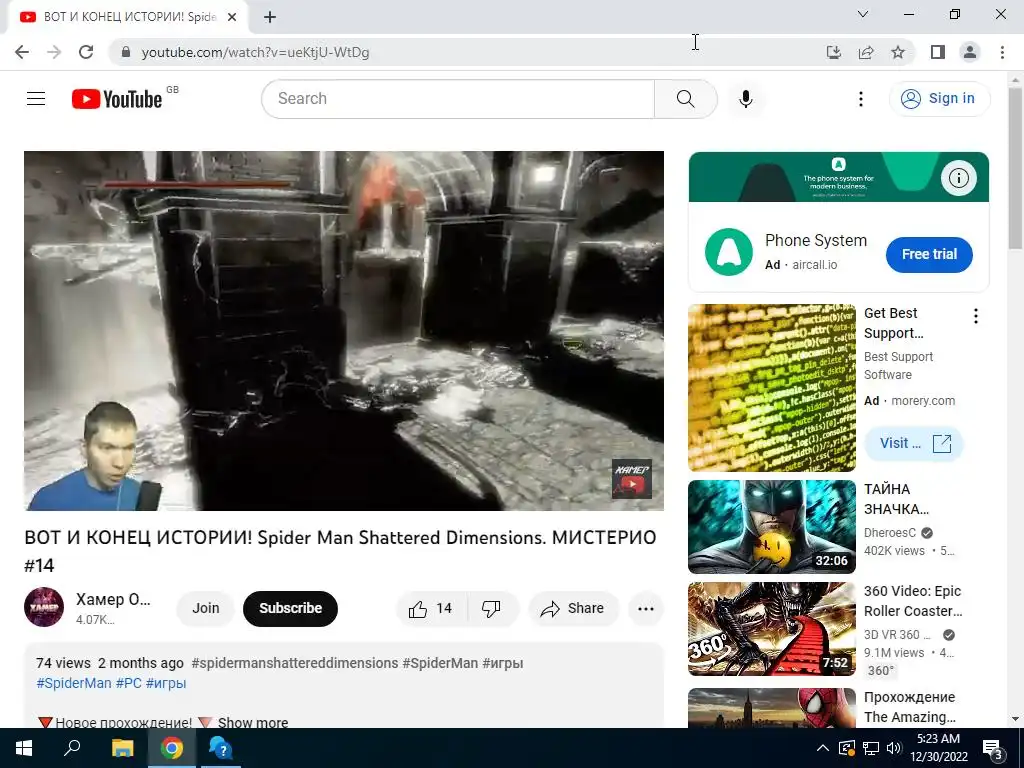This screenshot has width=1024, height=768.
Task: Open the code screen ad thumbnail
Action: (x=772, y=388)
